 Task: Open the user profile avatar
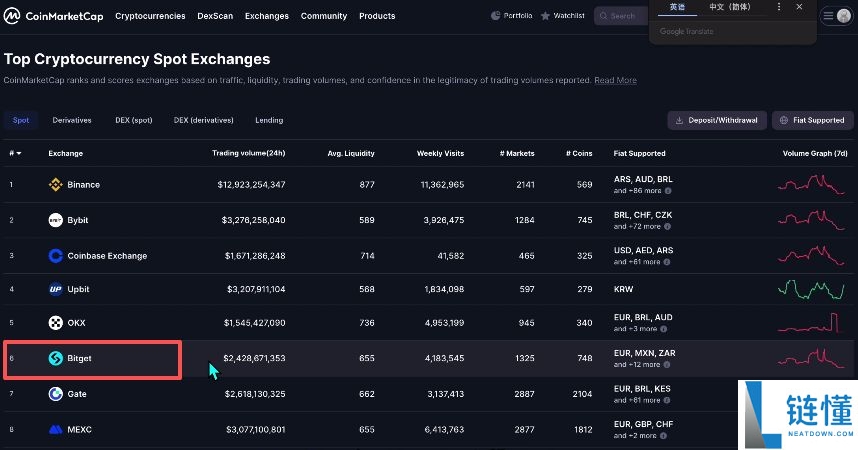[x=844, y=16]
